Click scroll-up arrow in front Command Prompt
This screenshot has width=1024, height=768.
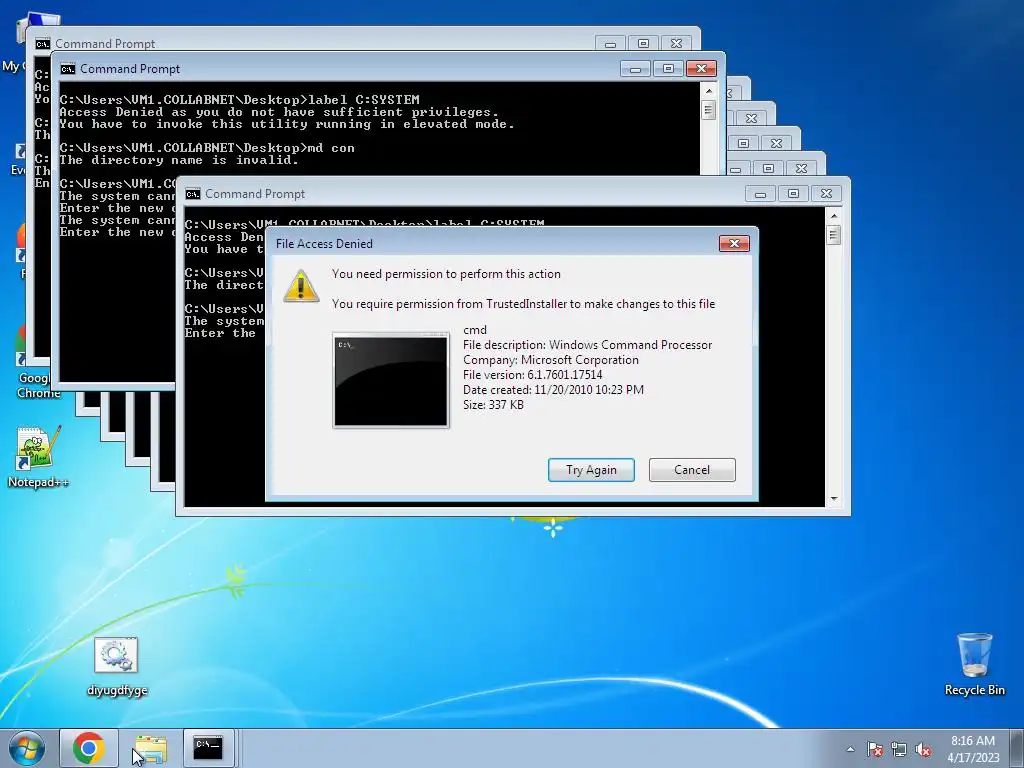(x=833, y=215)
